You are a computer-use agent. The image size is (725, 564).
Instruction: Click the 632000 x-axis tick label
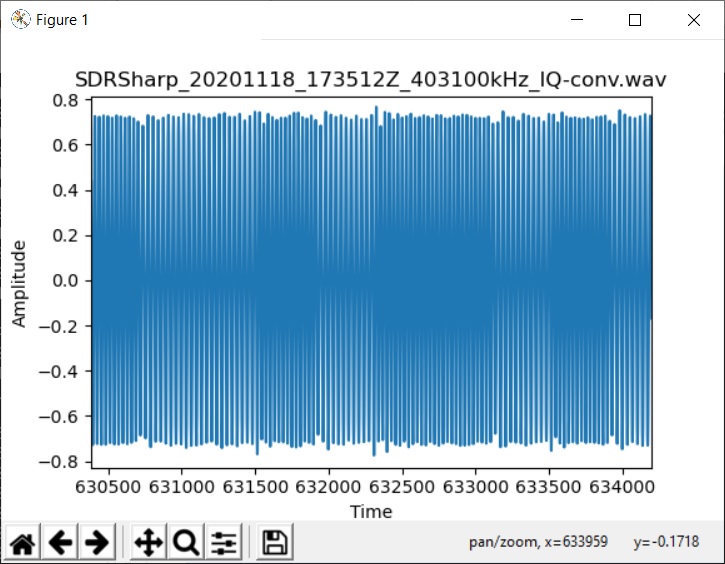328,487
